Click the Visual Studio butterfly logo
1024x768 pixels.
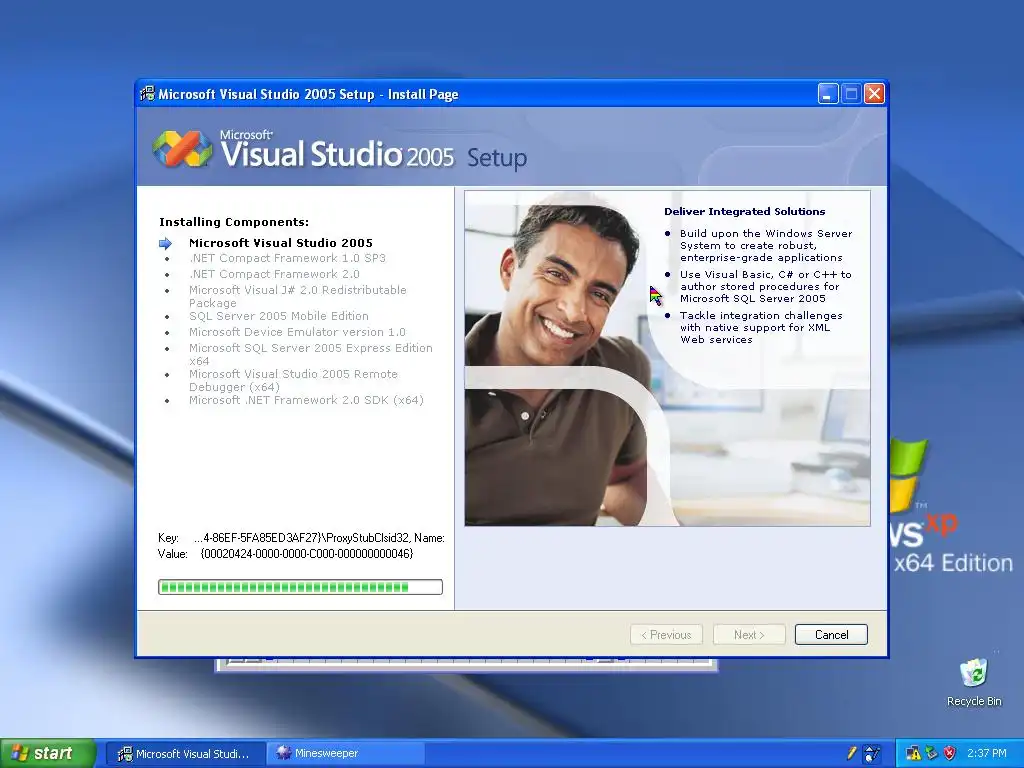tap(182, 149)
